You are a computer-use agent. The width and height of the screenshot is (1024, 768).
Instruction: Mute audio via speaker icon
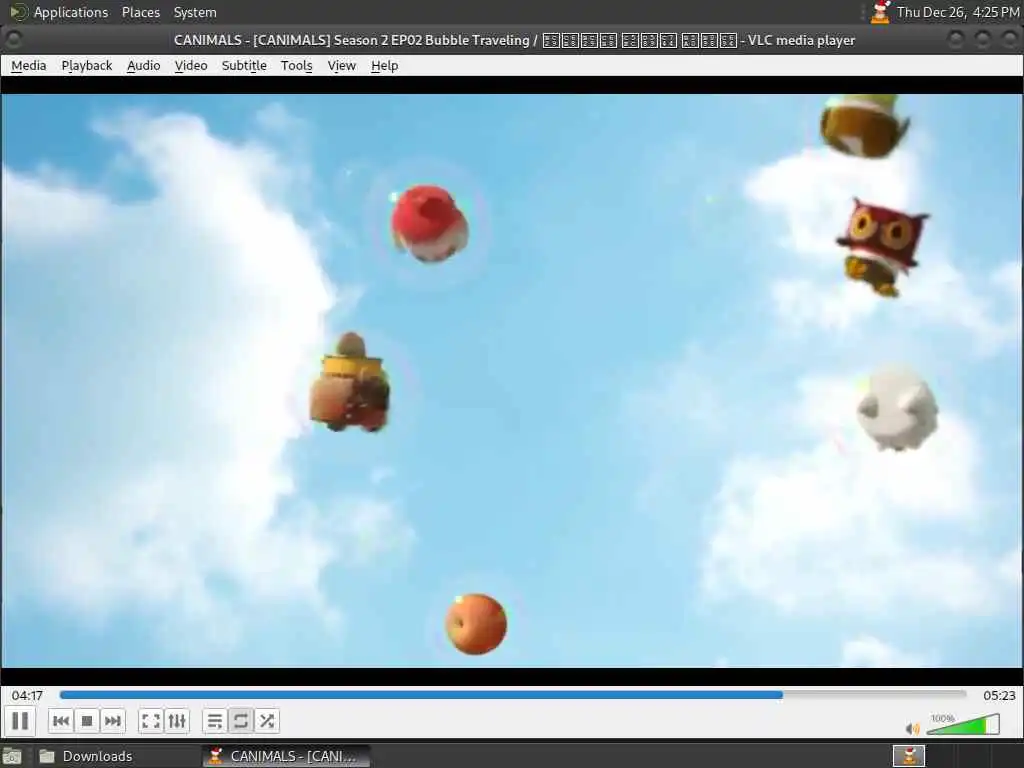click(x=912, y=728)
